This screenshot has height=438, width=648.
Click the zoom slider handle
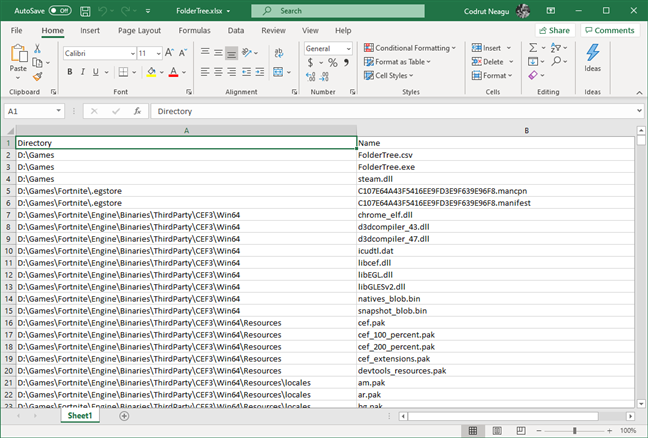(574, 431)
